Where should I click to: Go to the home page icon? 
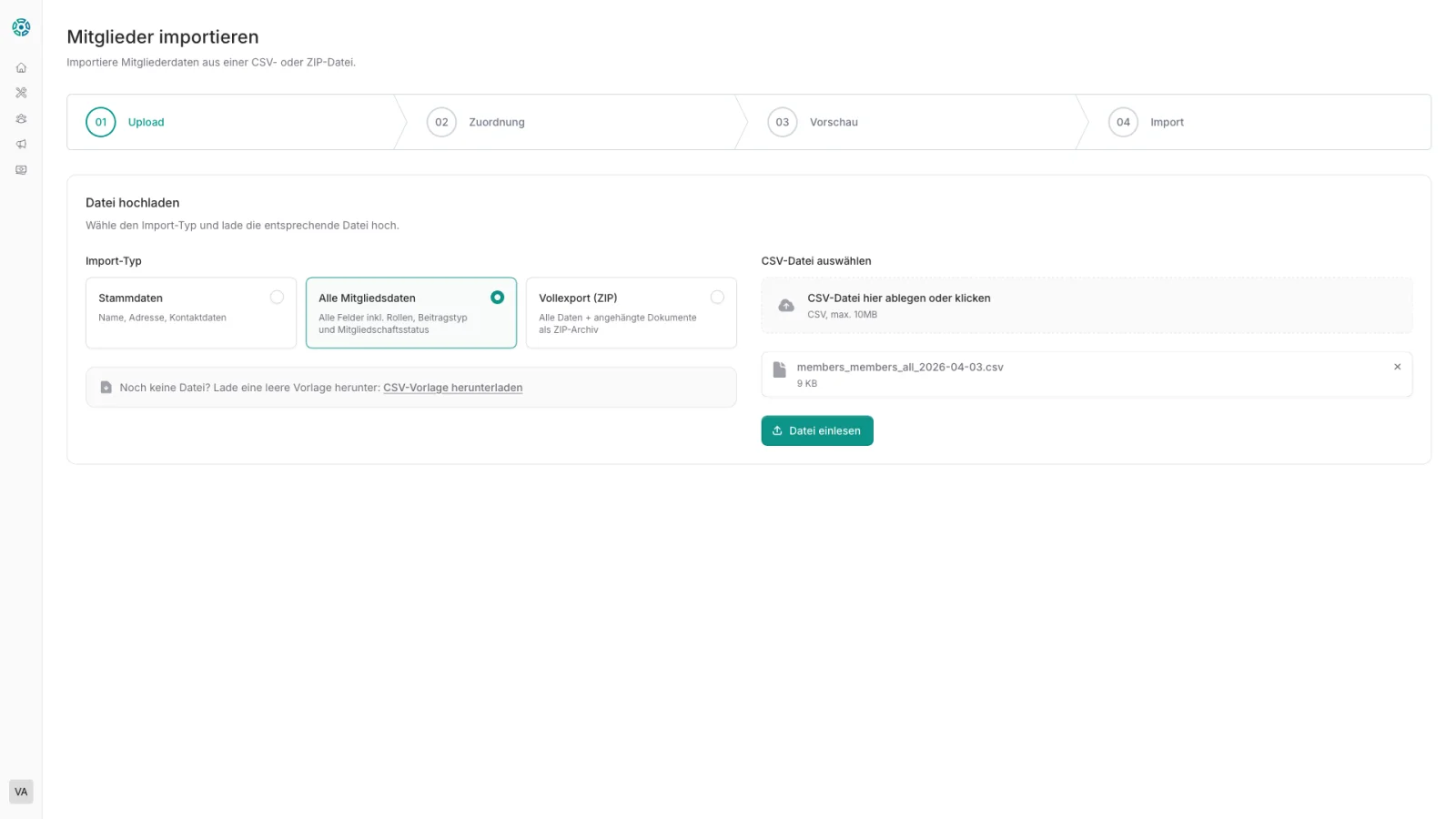click(x=21, y=67)
